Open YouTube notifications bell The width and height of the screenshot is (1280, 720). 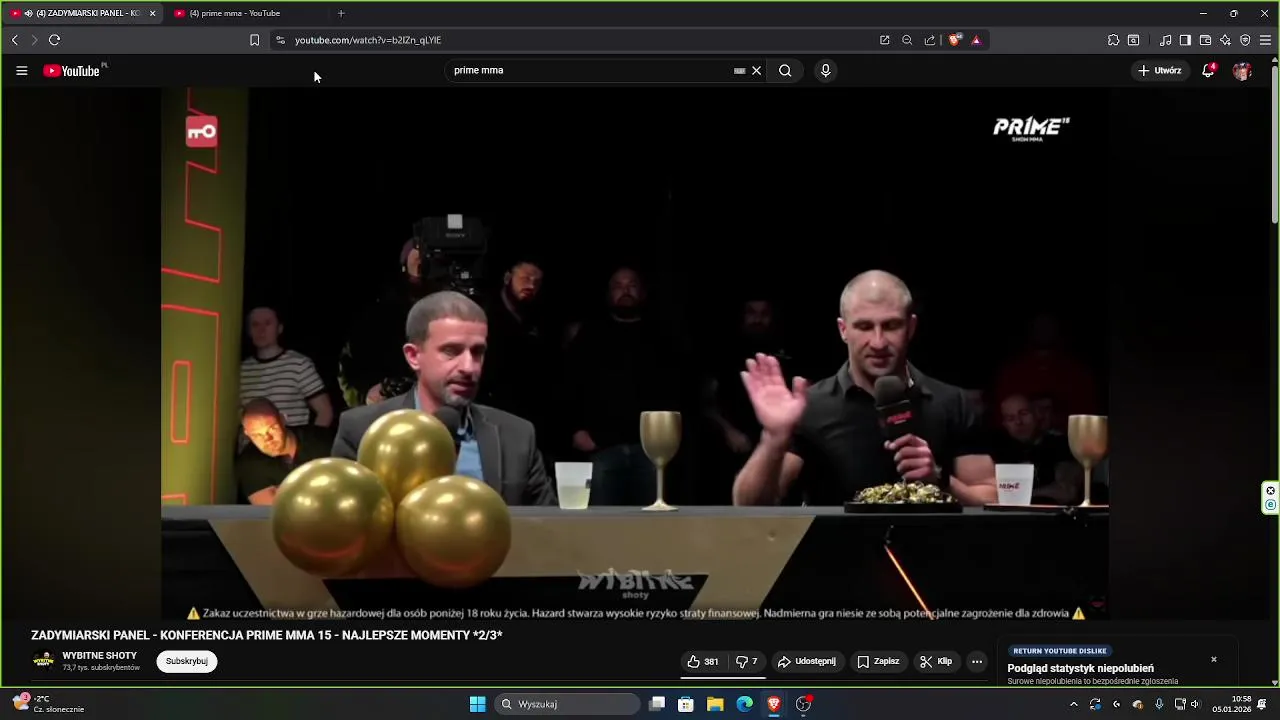click(1208, 71)
